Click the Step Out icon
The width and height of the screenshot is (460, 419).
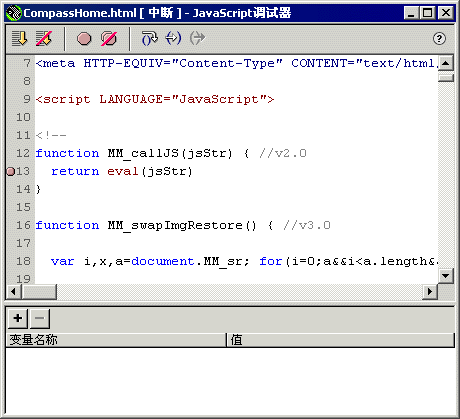tap(197, 38)
